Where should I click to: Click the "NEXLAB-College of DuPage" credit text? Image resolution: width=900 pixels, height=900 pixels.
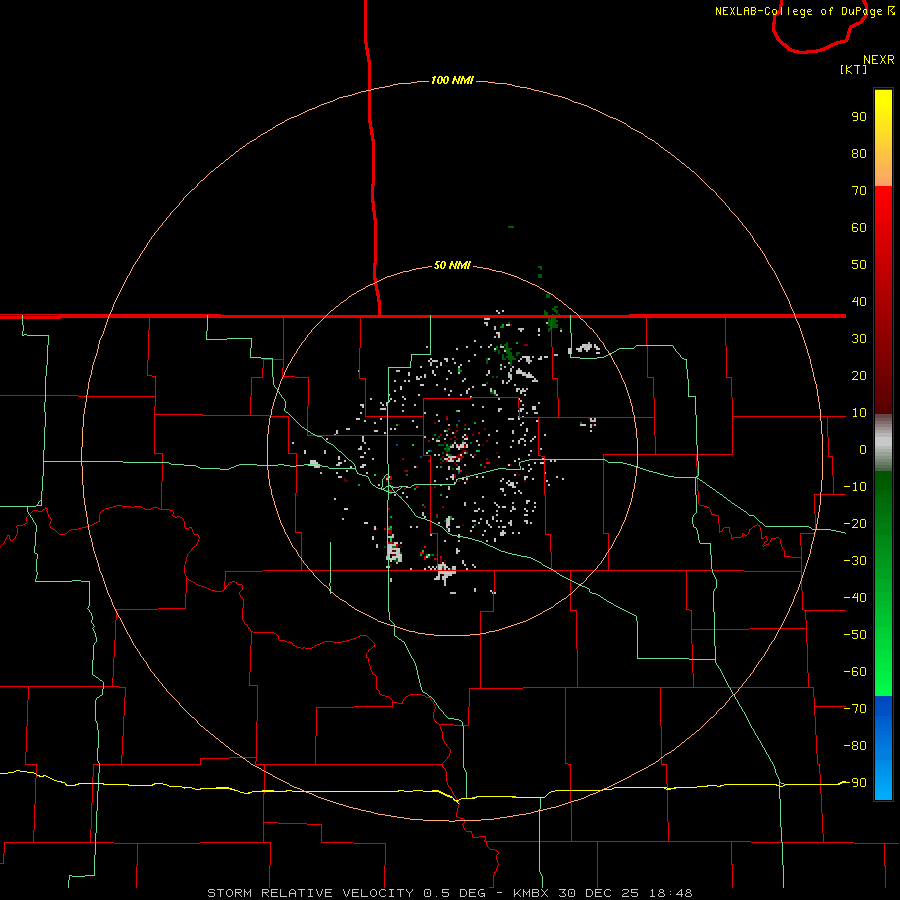[x=798, y=11]
